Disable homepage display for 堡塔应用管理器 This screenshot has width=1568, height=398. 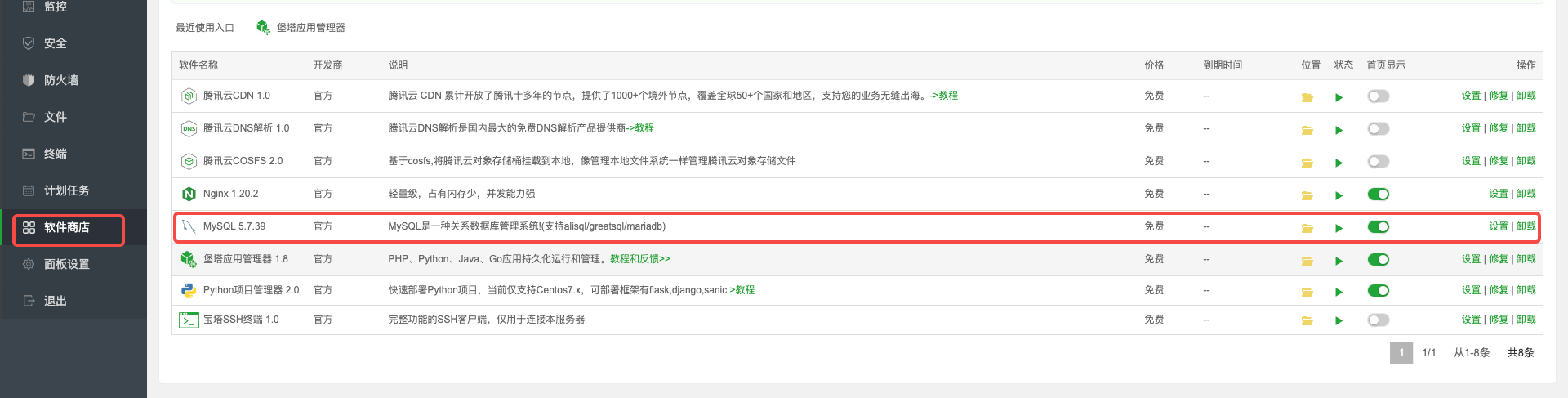point(1379,260)
